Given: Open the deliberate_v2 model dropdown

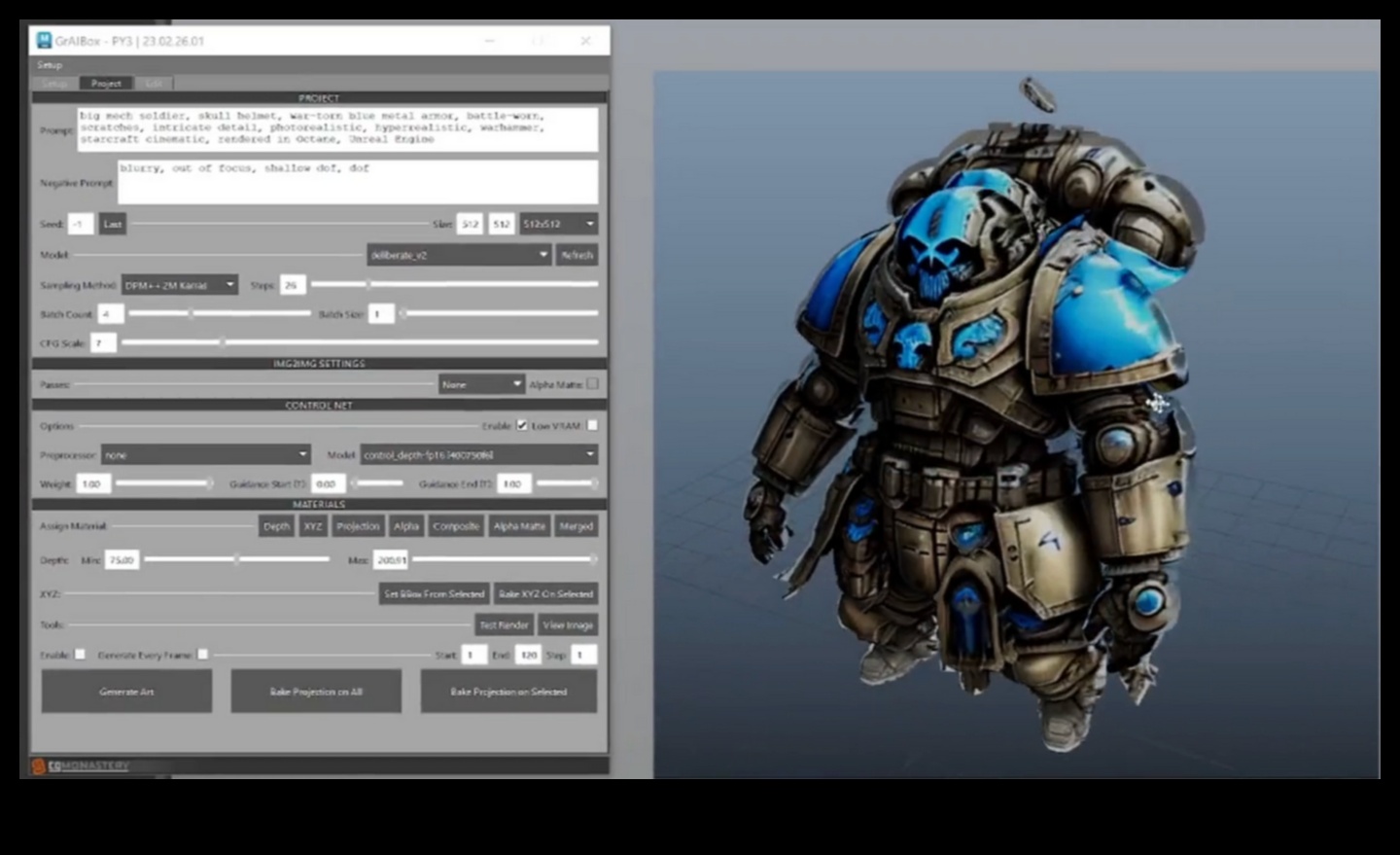Looking at the screenshot, I should coord(459,254).
